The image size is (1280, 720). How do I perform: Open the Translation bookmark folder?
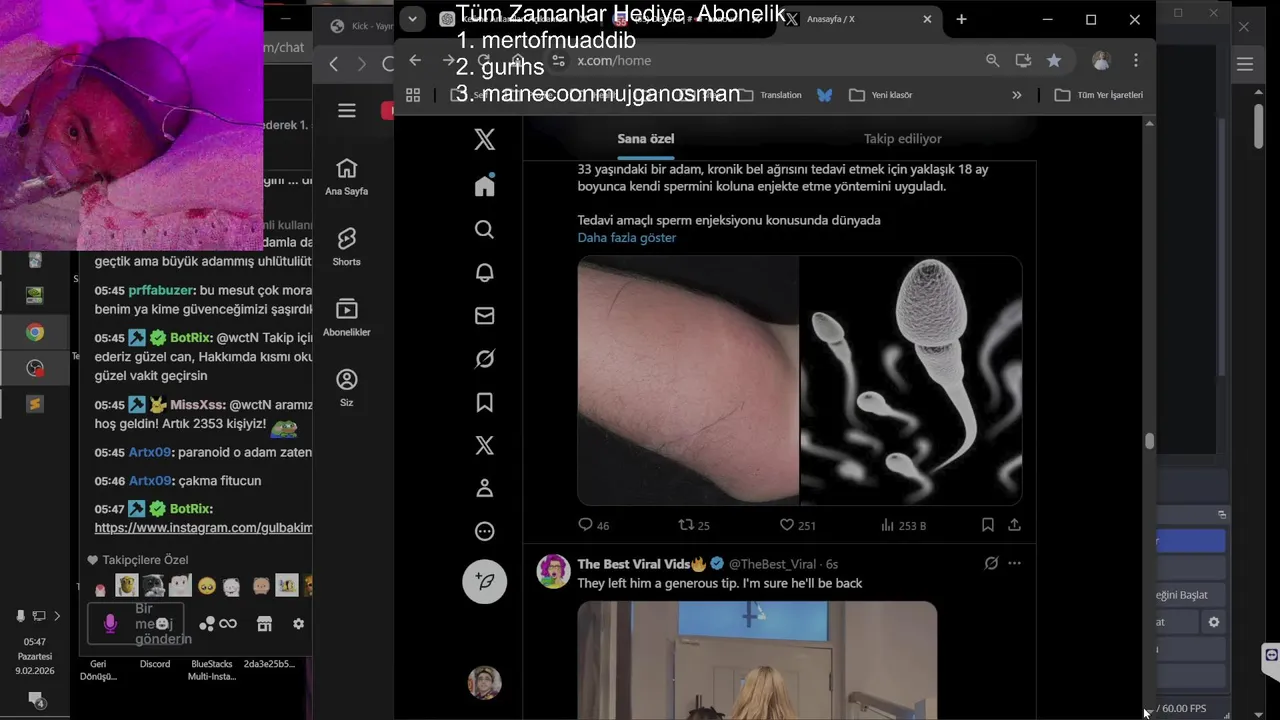tap(770, 95)
